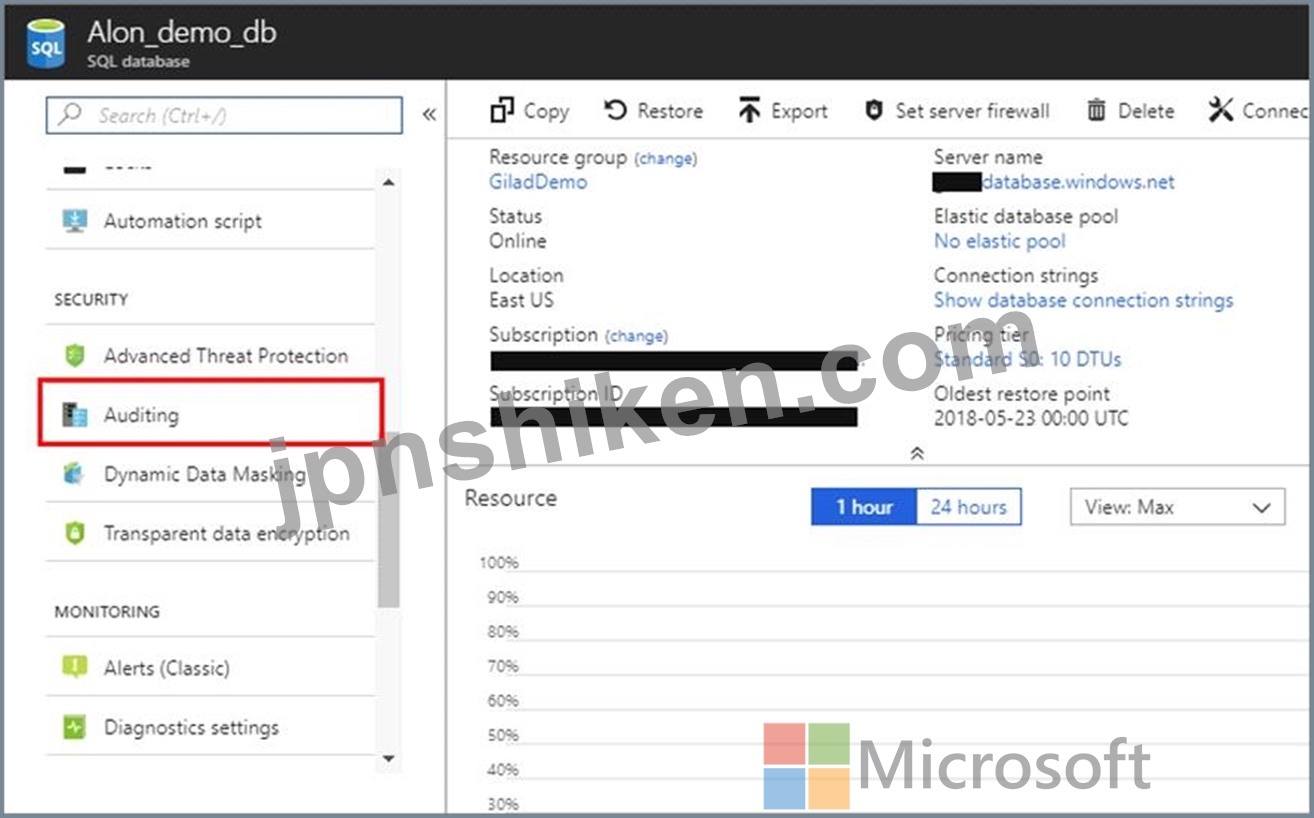The height and width of the screenshot is (818, 1314).
Task: Click the Set server firewall shield icon
Action: click(x=873, y=110)
